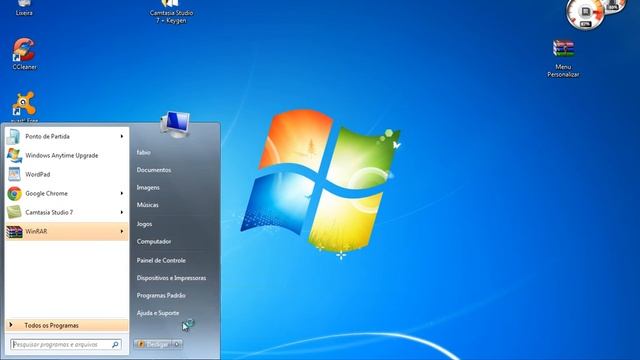This screenshot has height=360, width=640.
Task: Open Painel de Controle
Action: pos(161,260)
